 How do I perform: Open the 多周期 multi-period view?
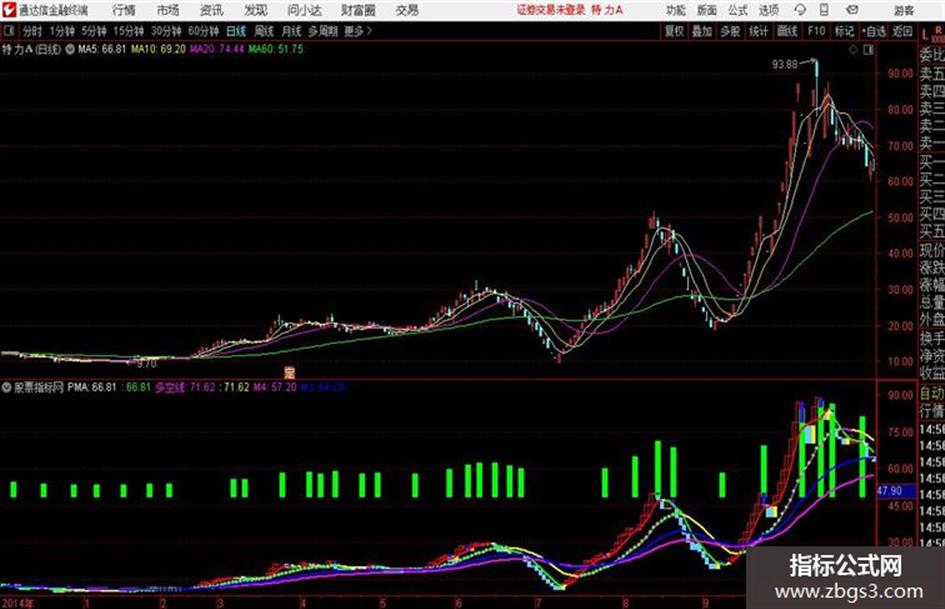click(323, 31)
